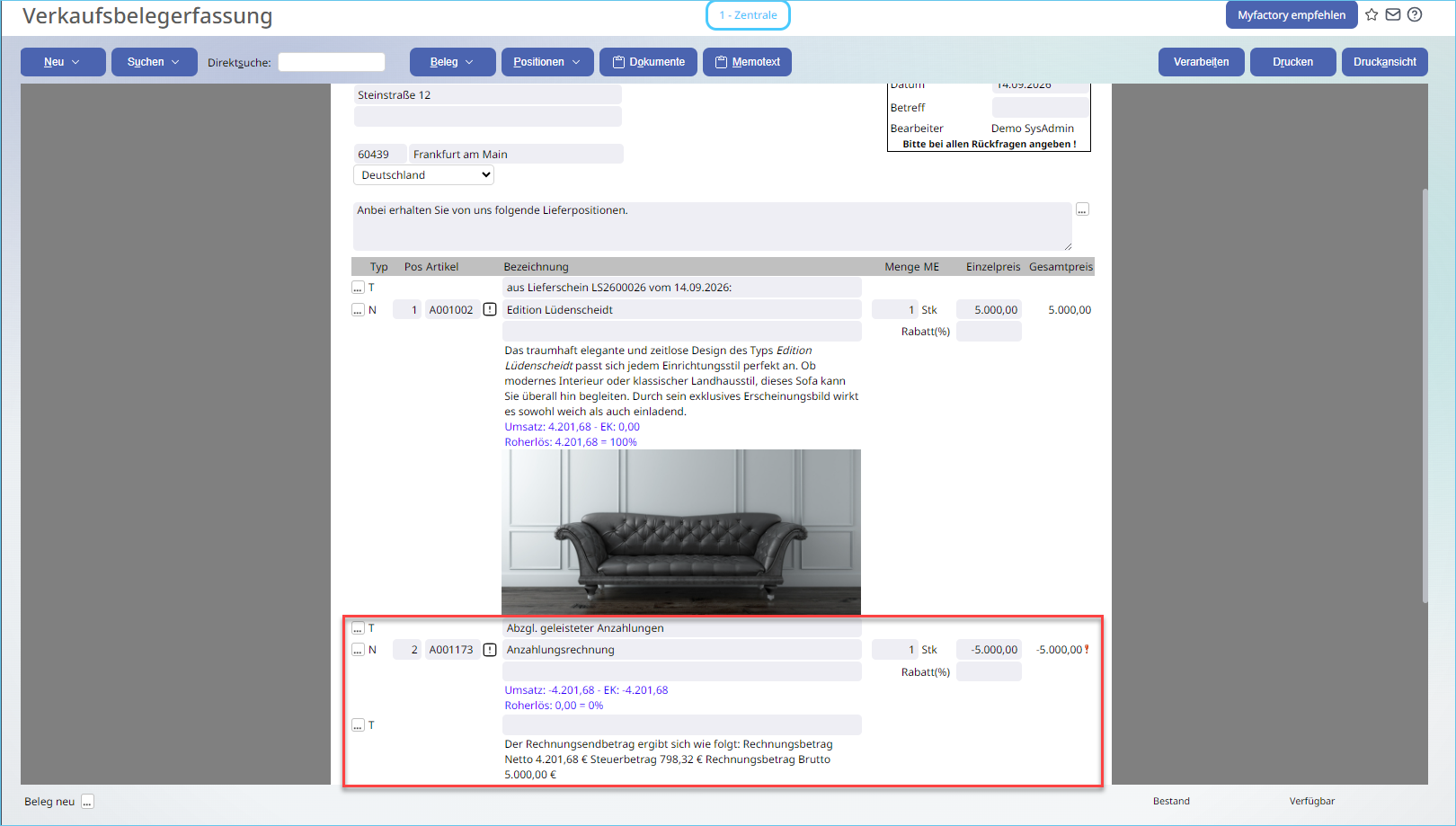Click the vertical scrollbar on the right
The image size is (1456, 826).
(x=1425, y=395)
